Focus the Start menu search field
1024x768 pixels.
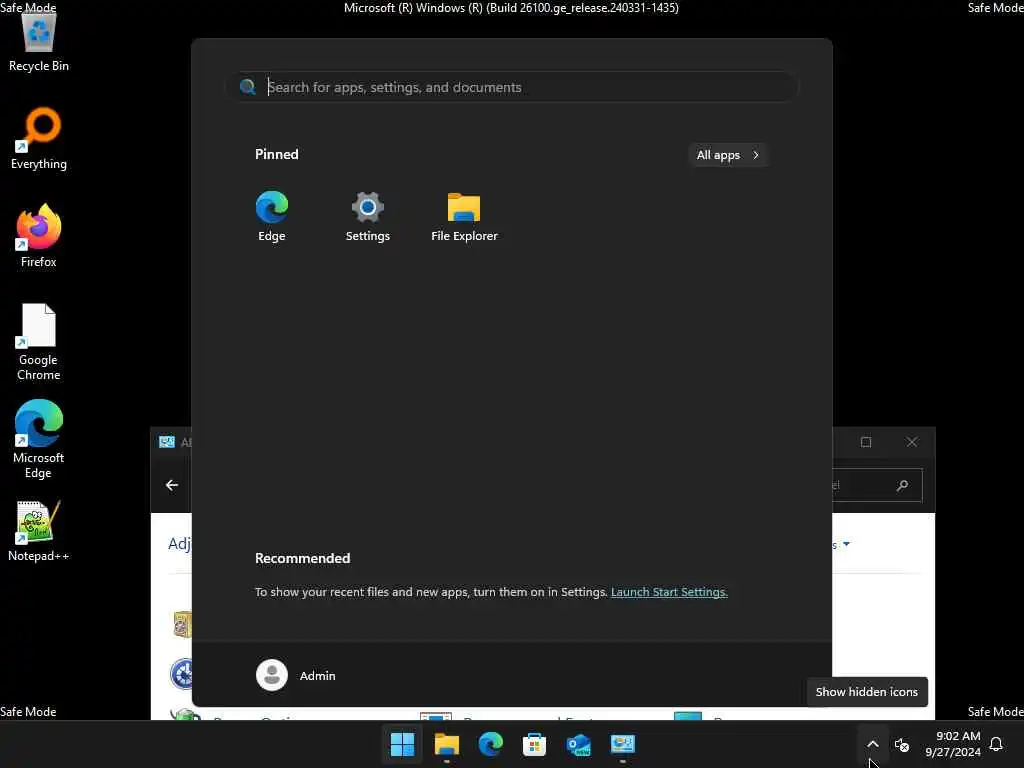513,87
